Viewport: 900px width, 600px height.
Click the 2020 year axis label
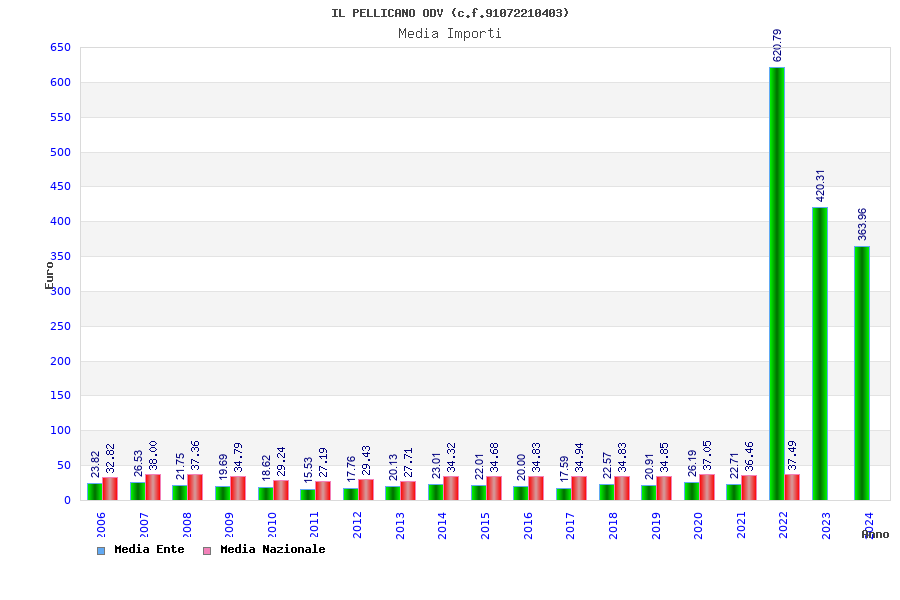point(698,525)
